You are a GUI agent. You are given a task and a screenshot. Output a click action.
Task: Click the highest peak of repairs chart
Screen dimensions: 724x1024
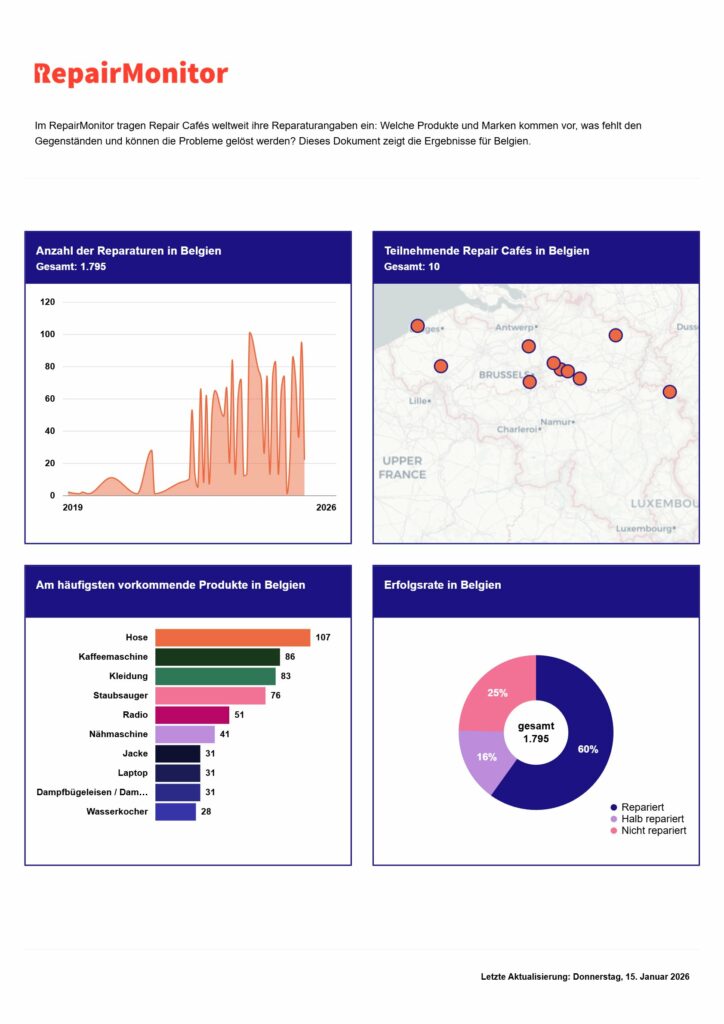[x=250, y=334]
